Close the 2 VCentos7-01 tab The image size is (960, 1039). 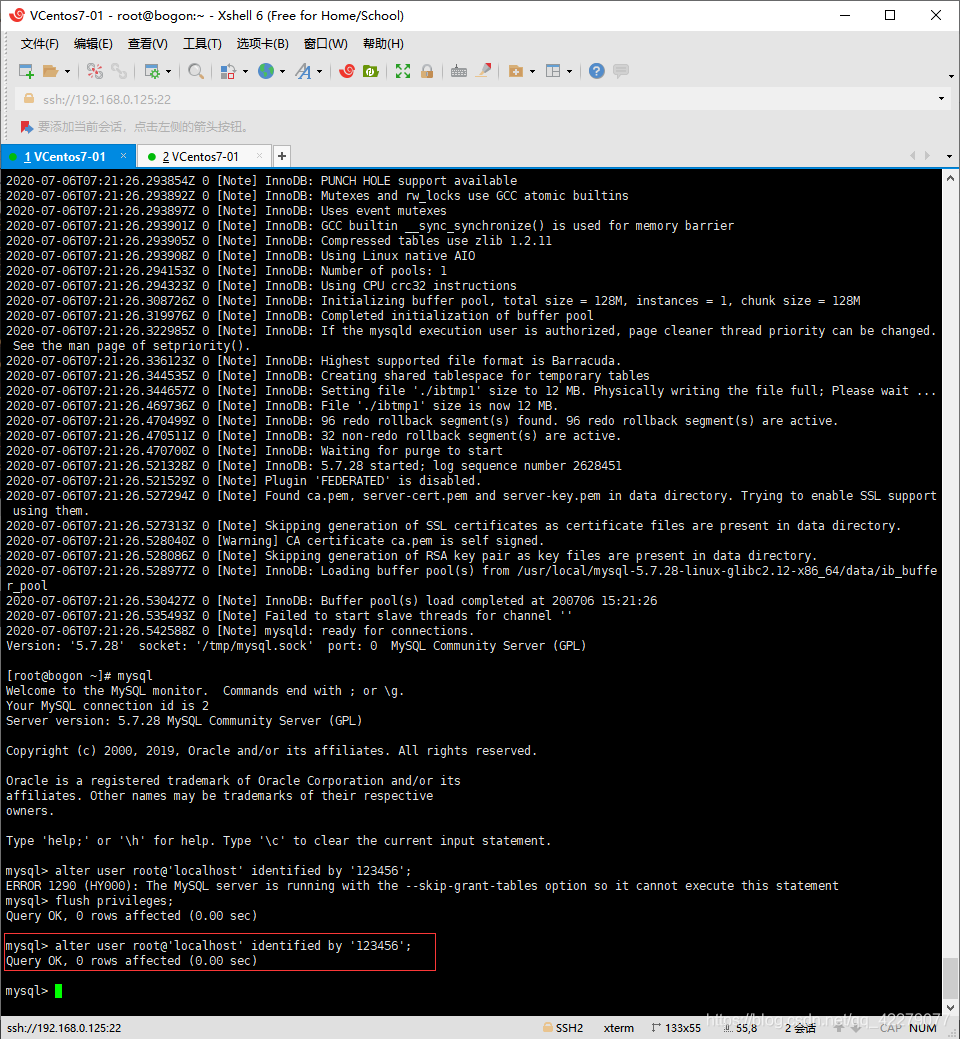click(x=259, y=156)
